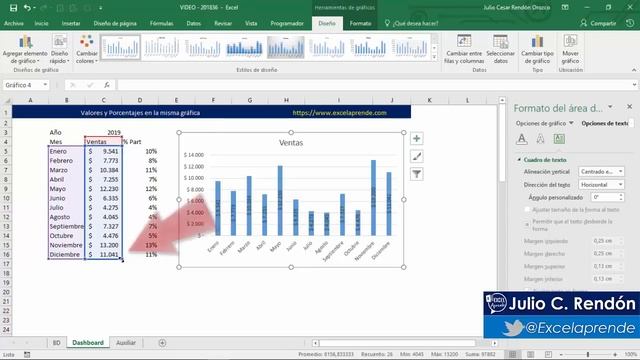640x360 pixels.
Task: Click Cambiar tipo de gráfico
Action: pyautogui.click(x=537, y=49)
